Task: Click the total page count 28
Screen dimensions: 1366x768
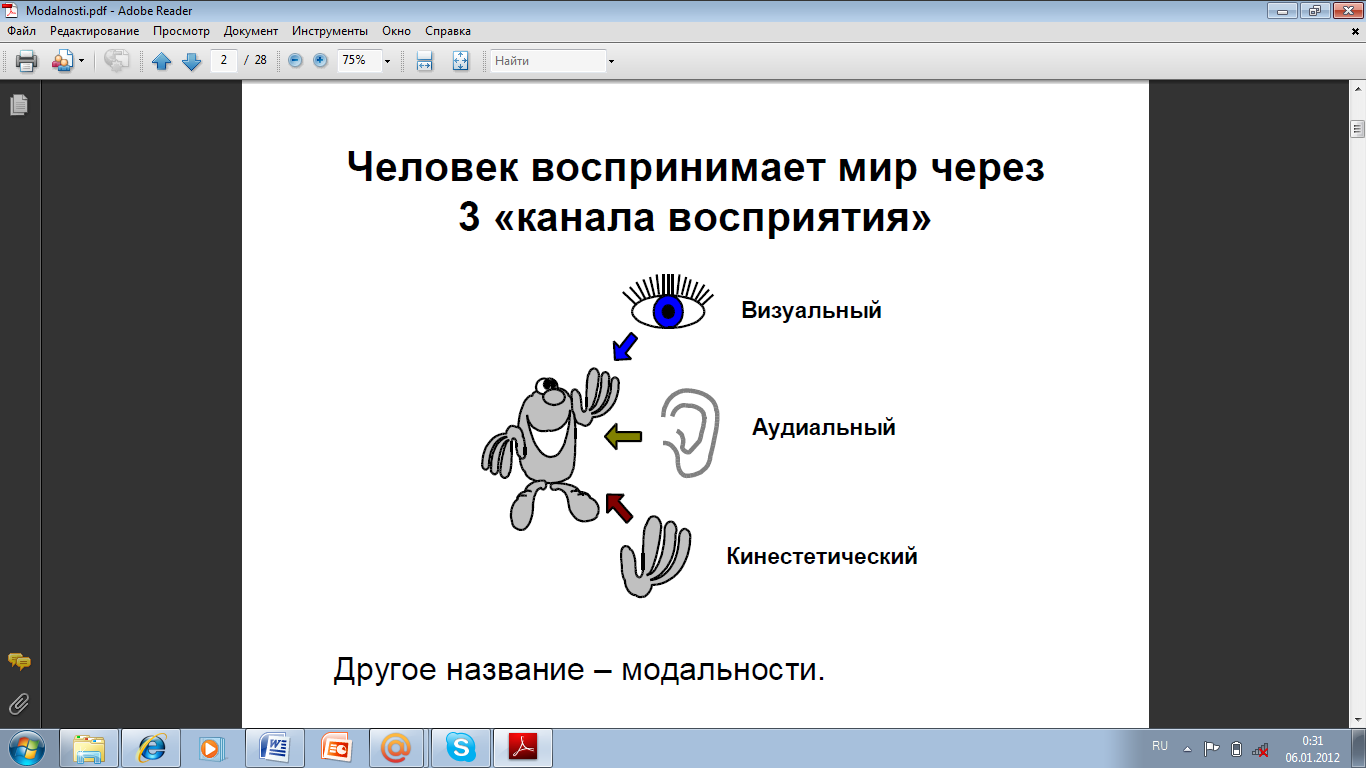Action: pos(260,60)
